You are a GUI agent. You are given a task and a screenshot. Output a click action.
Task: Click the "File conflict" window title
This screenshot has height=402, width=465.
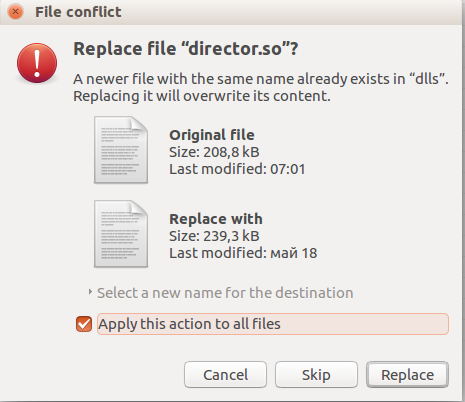pyautogui.click(x=78, y=12)
